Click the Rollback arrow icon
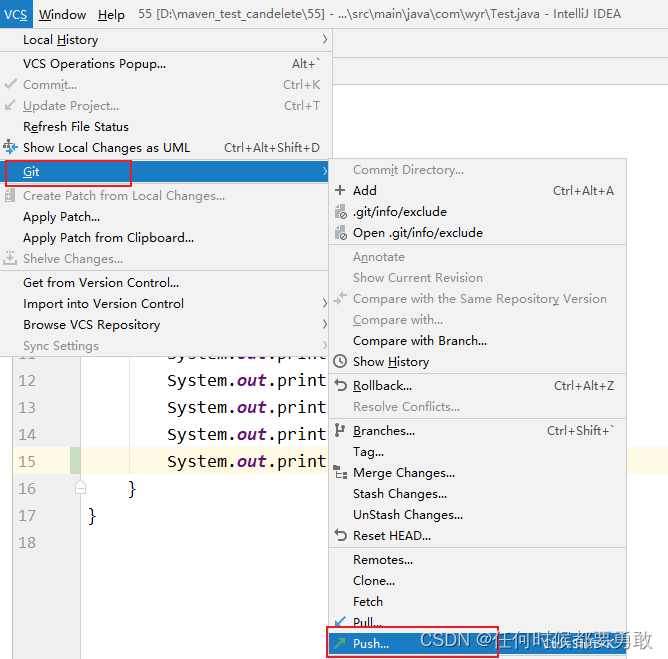The image size is (668, 659). pyautogui.click(x=340, y=385)
